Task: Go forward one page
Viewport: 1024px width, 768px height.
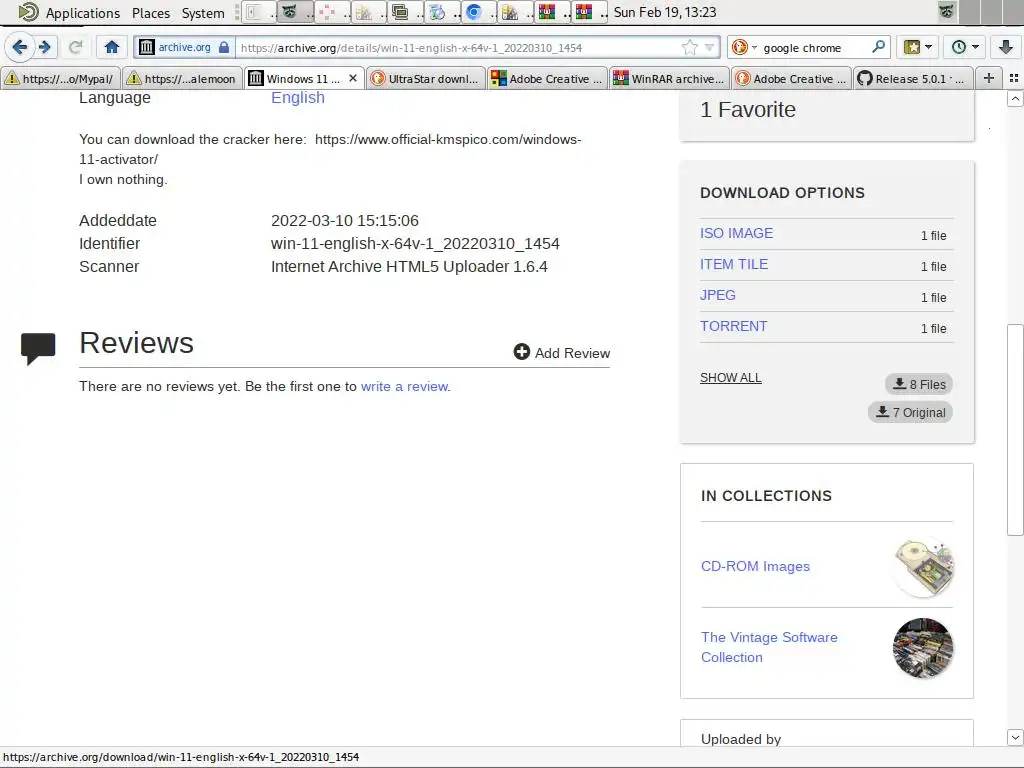Action: click(x=44, y=47)
